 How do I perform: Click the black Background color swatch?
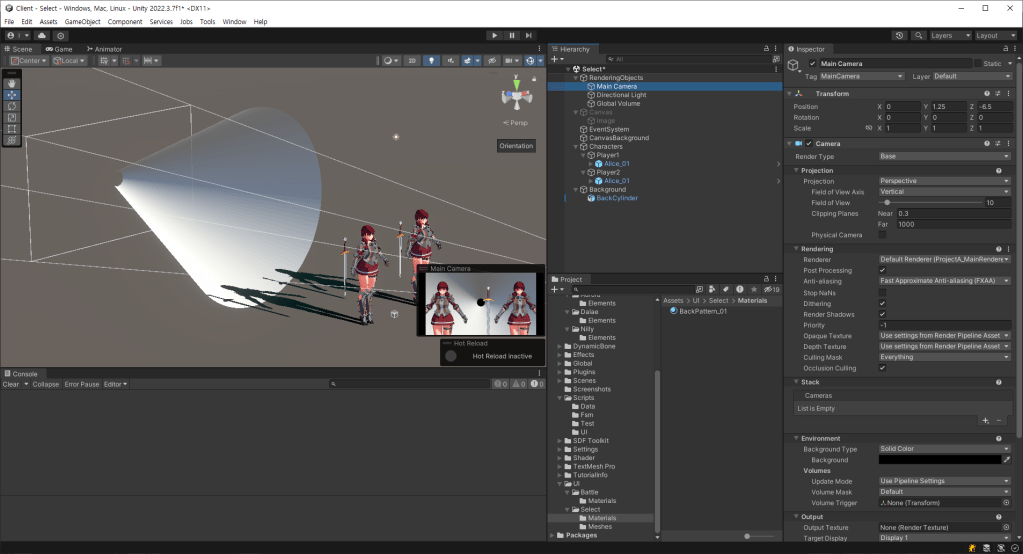939,460
